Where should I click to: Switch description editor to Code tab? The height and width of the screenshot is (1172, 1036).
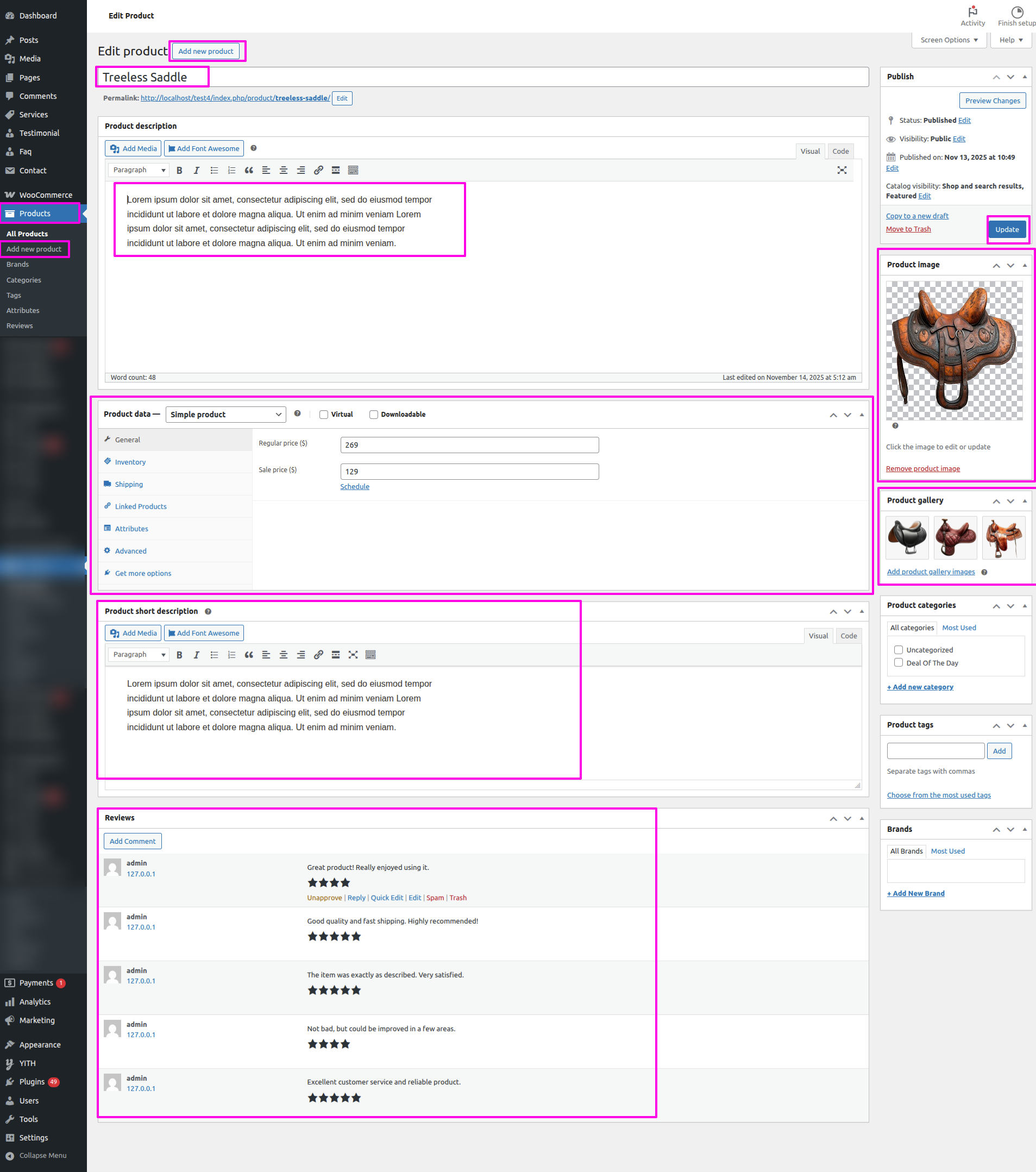[x=840, y=152]
